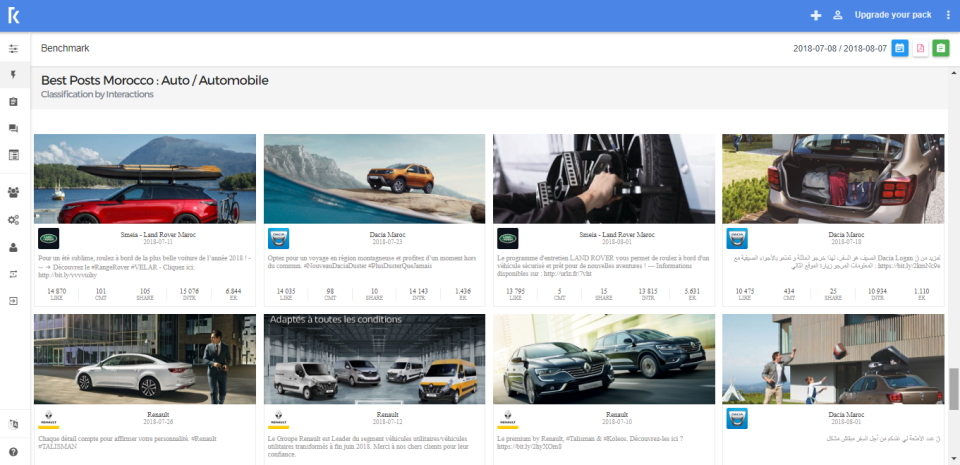The width and height of the screenshot is (960, 465).
Task: Open the blue calendar date picker
Action: pos(899,48)
